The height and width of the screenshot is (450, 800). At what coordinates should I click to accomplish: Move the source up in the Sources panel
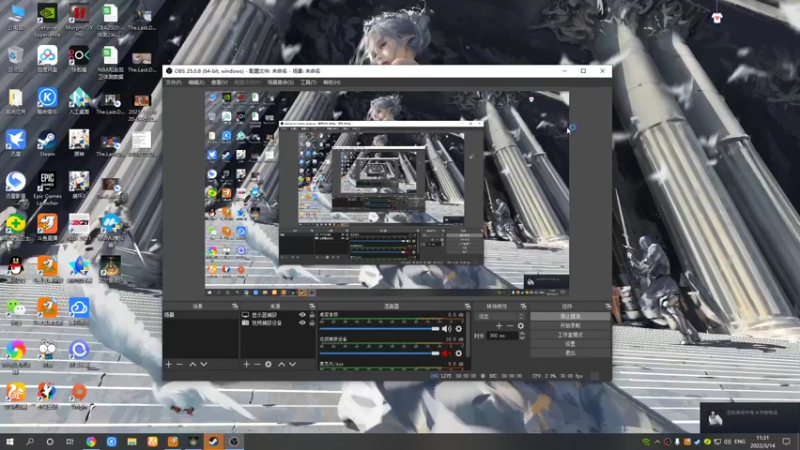pyautogui.click(x=281, y=364)
